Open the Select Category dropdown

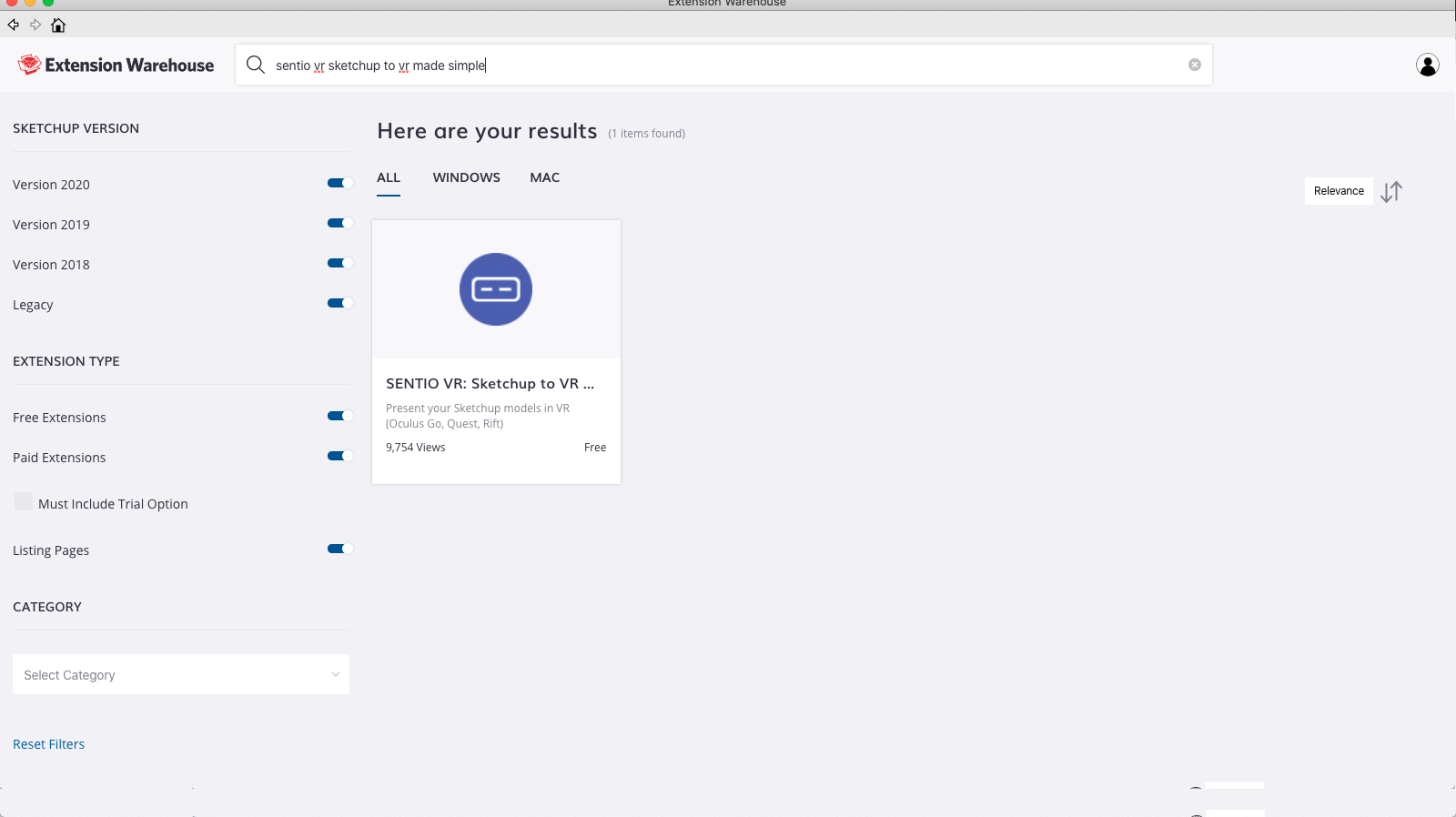click(181, 674)
